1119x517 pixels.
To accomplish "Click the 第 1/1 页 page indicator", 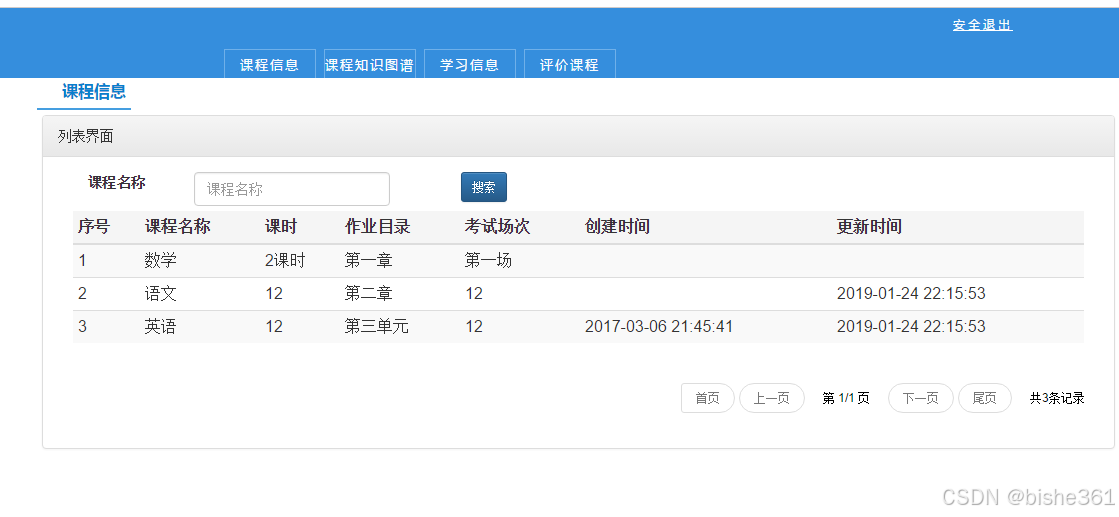I will tap(846, 398).
